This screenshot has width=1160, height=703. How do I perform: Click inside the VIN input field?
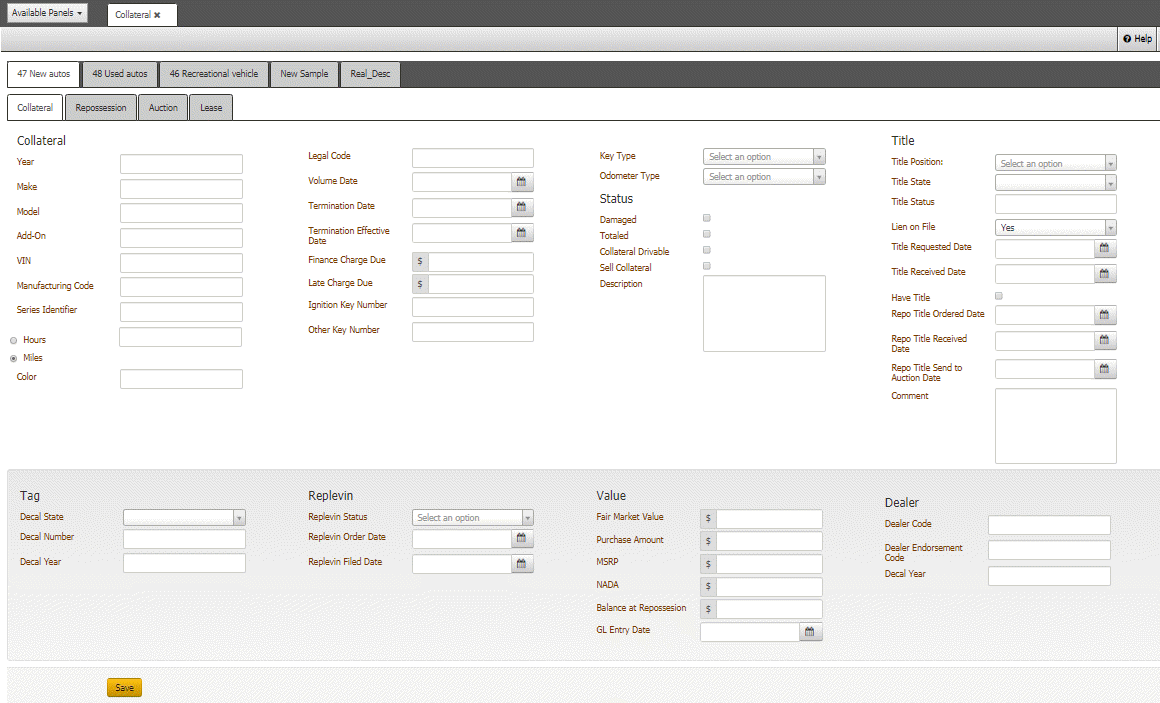(180, 261)
